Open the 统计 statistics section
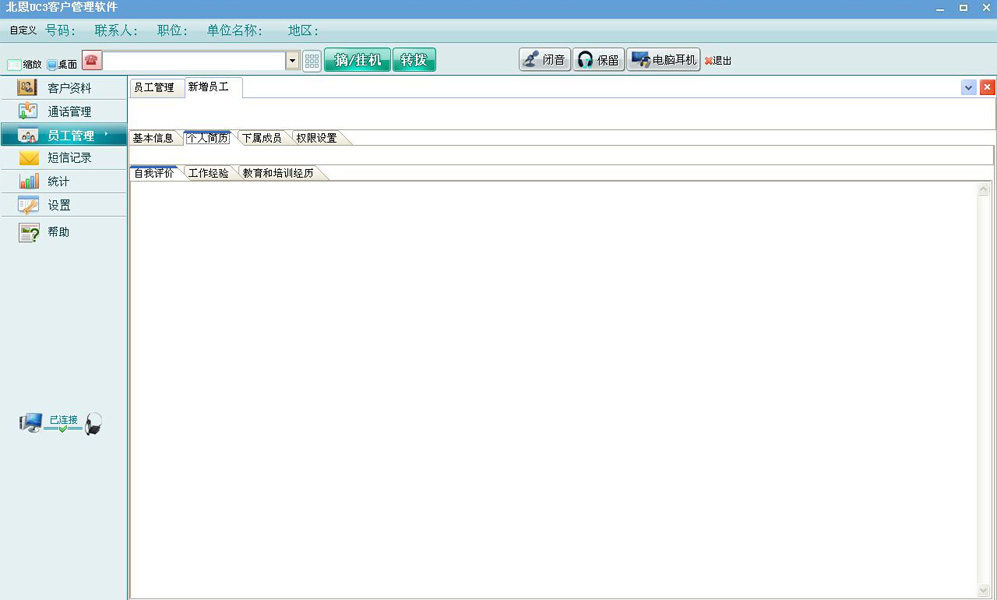This screenshot has height=600, width=997. pyautogui.click(x=64, y=181)
